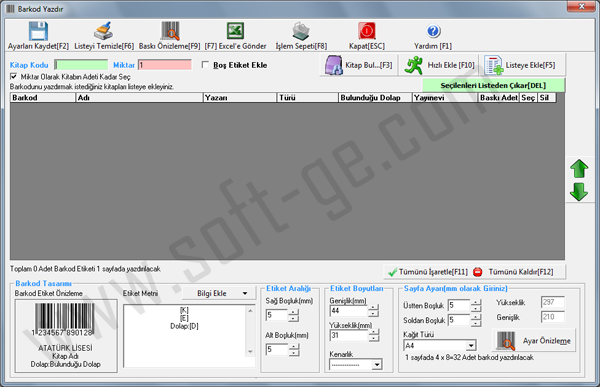Uncheck Miktar Olarak Kitabın Adeti Kadar Seç
The width and height of the screenshot is (600, 387).
tap(14, 77)
